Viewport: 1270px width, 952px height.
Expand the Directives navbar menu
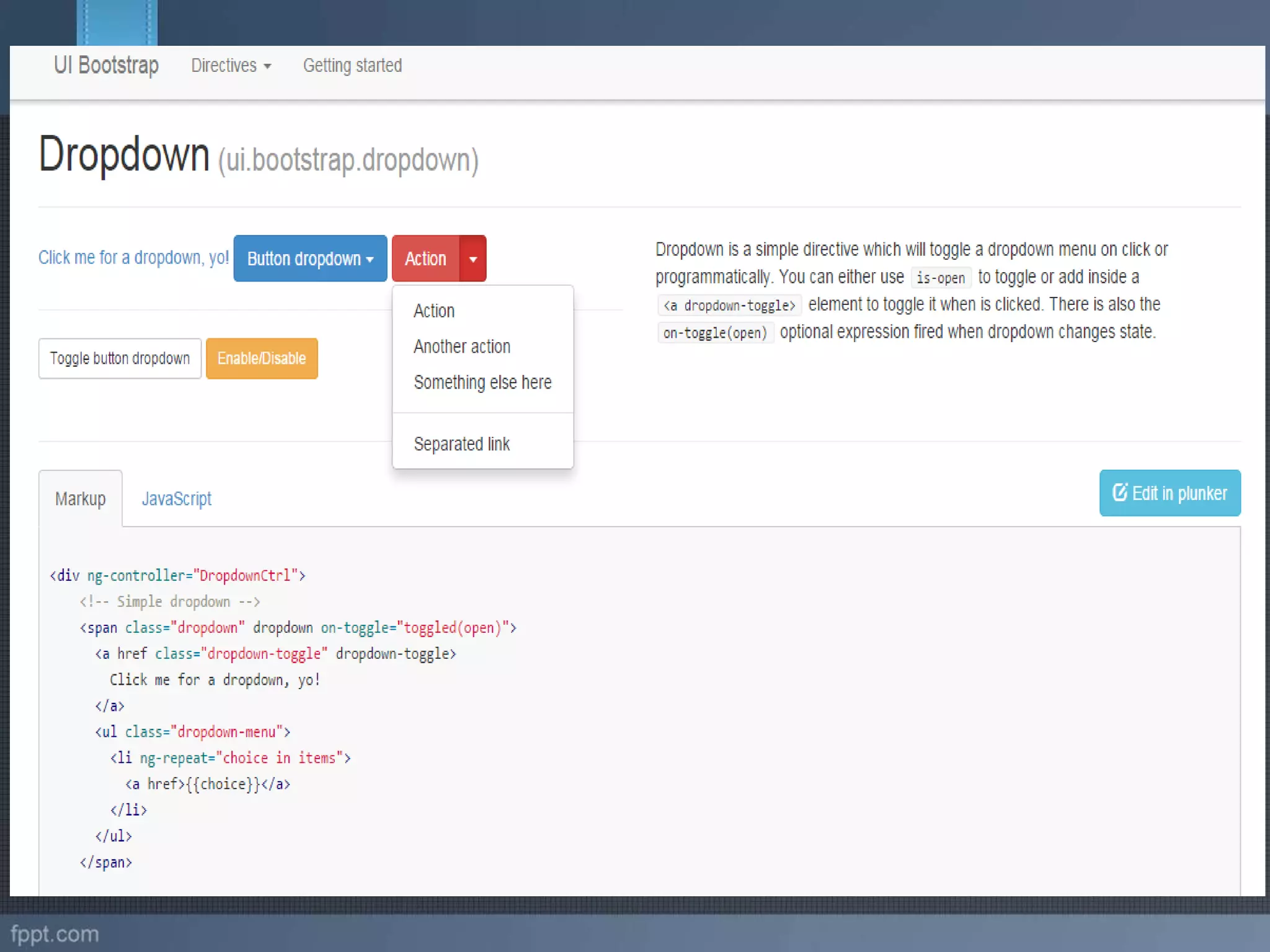(231, 66)
